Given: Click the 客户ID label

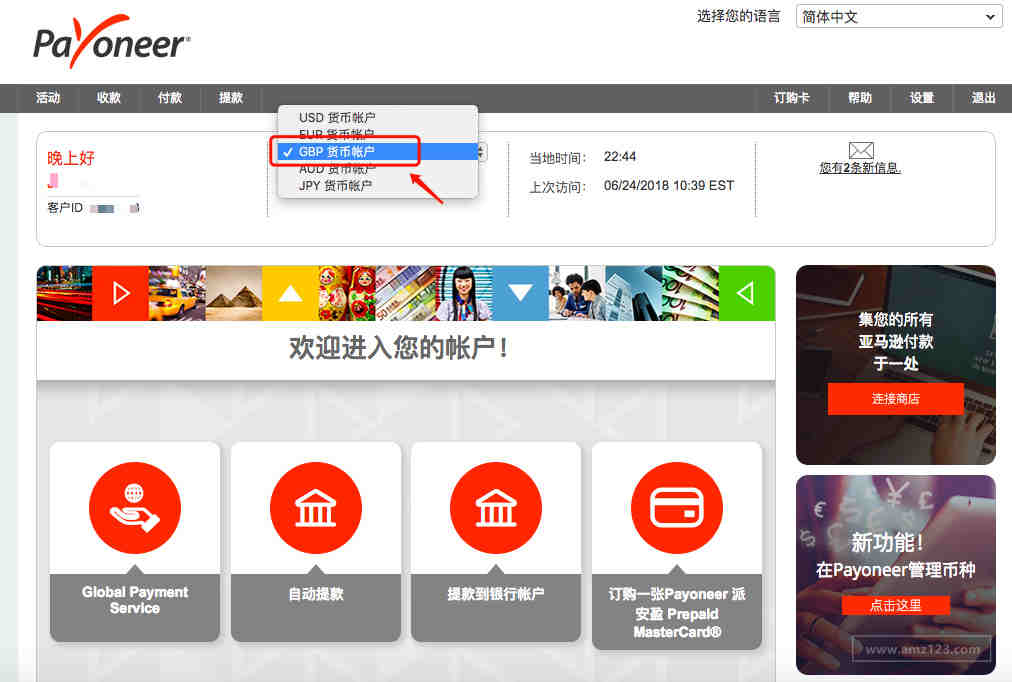Looking at the screenshot, I should [65, 208].
